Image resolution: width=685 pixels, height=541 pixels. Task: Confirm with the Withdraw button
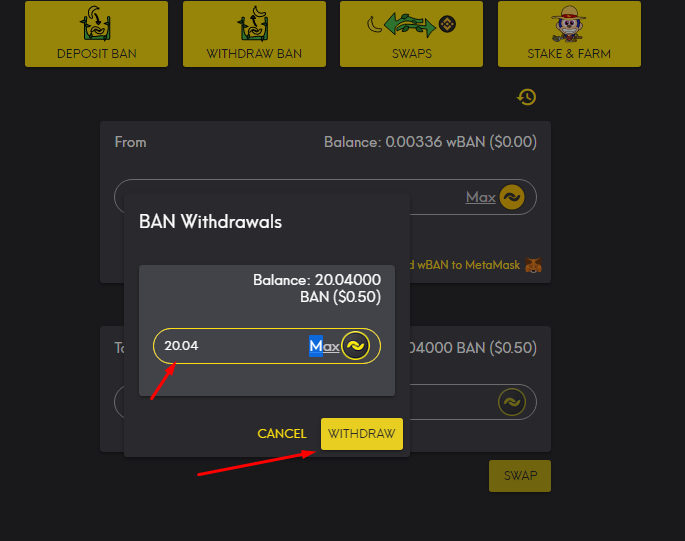click(x=362, y=434)
